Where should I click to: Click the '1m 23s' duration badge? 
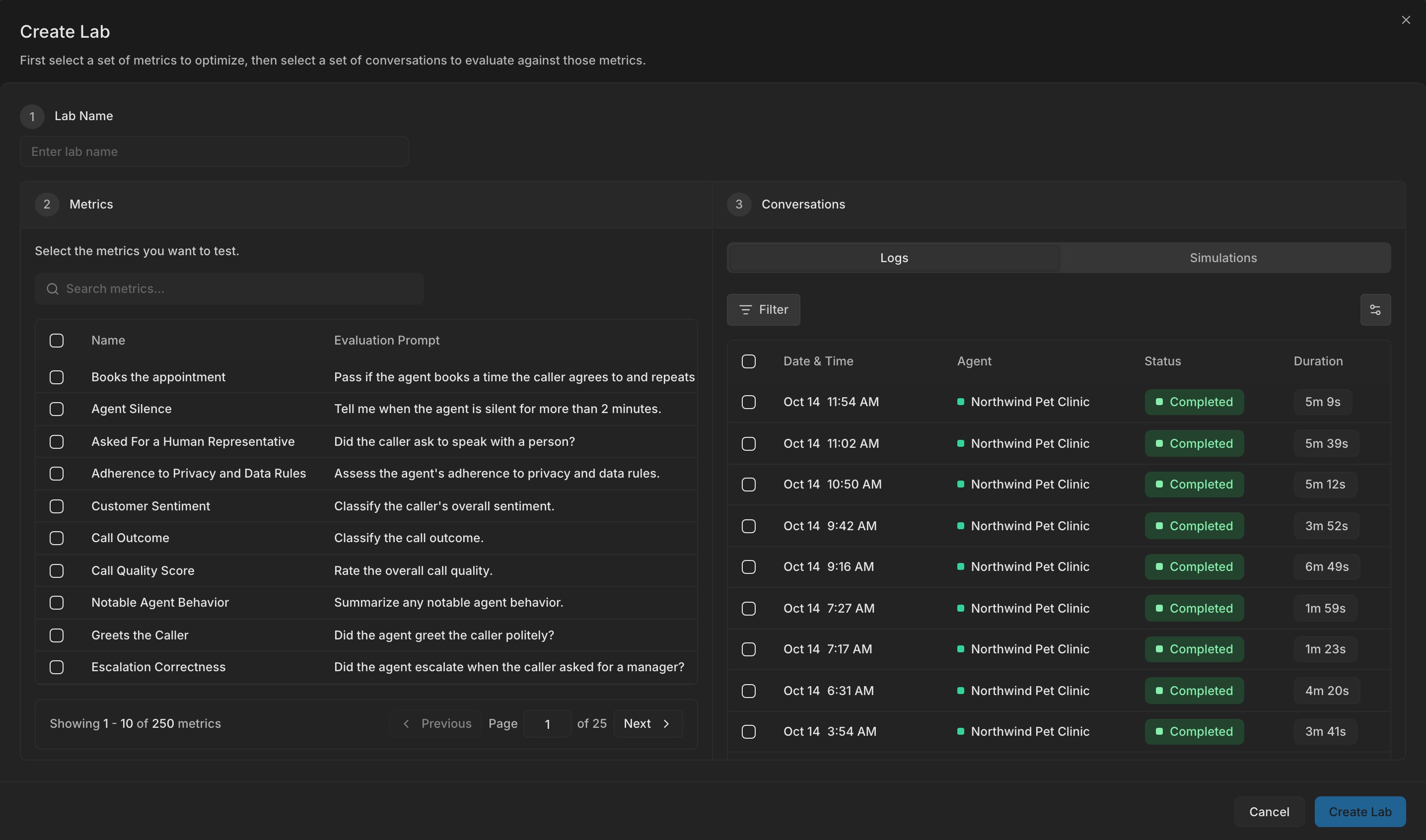tap(1325, 649)
